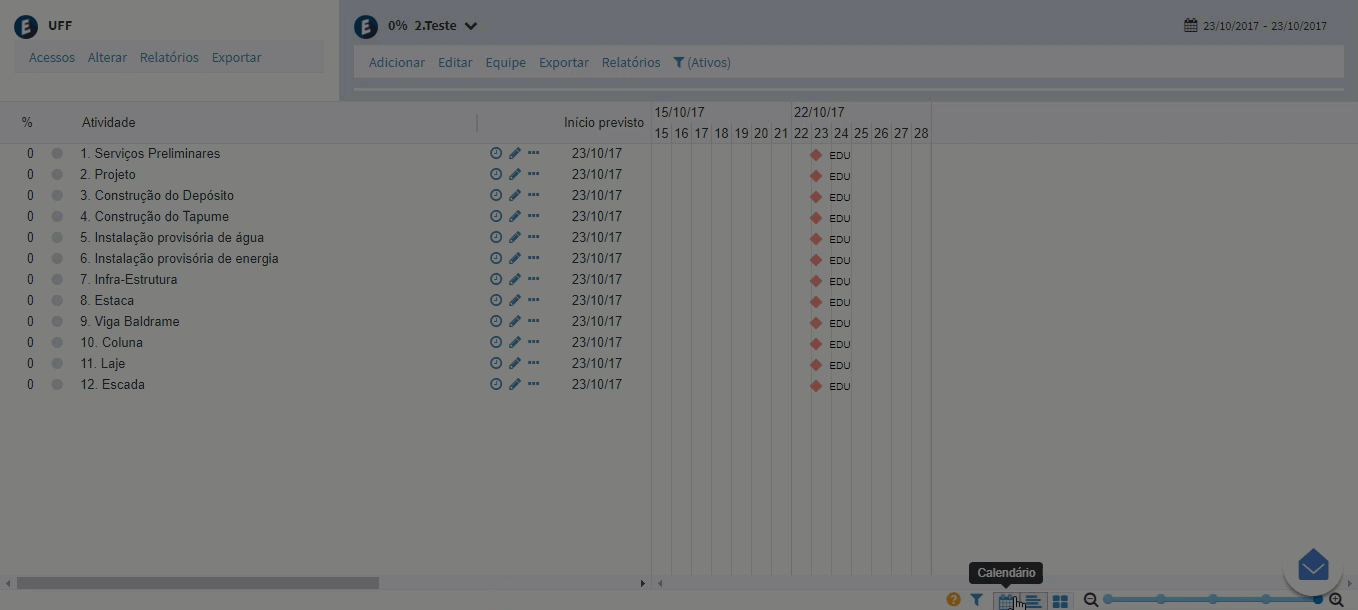Click the clock icon for Escada row

pyautogui.click(x=496, y=384)
